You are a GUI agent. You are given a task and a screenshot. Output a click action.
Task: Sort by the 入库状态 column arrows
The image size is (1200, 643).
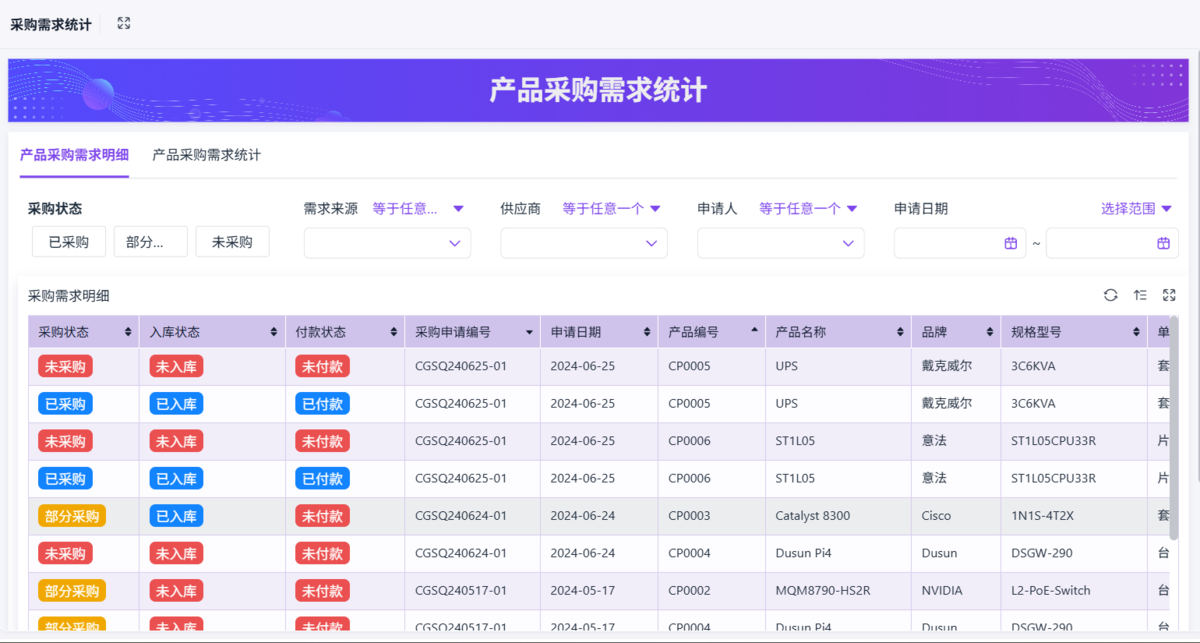click(x=274, y=332)
